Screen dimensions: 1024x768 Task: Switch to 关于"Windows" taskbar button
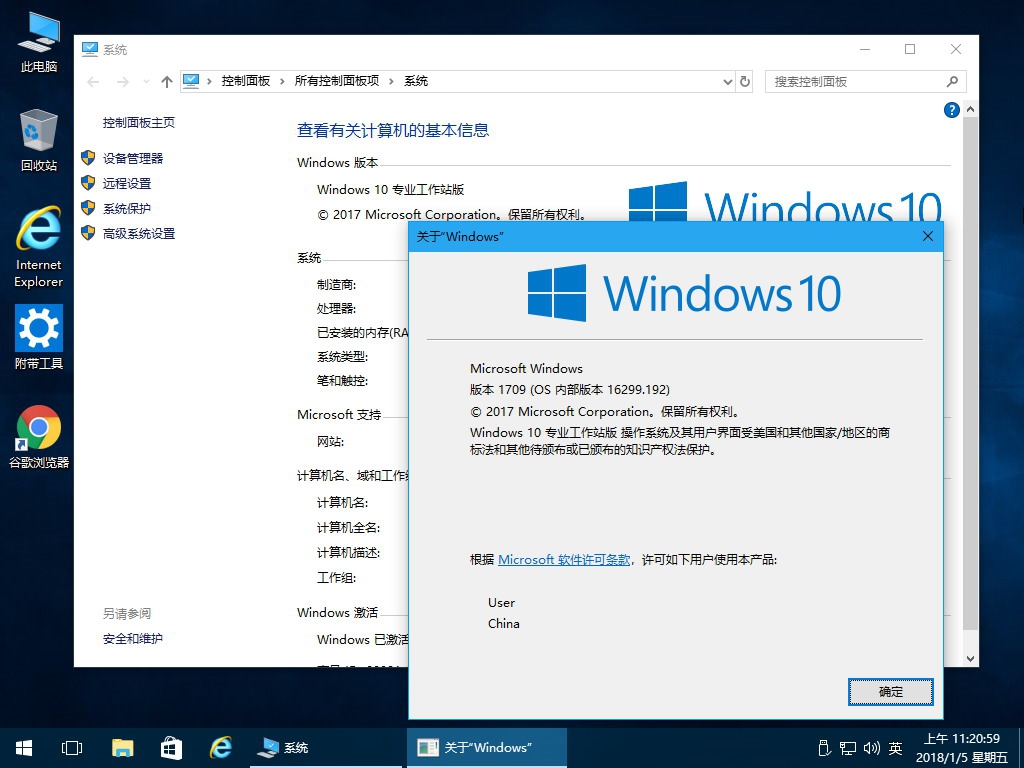pyautogui.click(x=487, y=748)
